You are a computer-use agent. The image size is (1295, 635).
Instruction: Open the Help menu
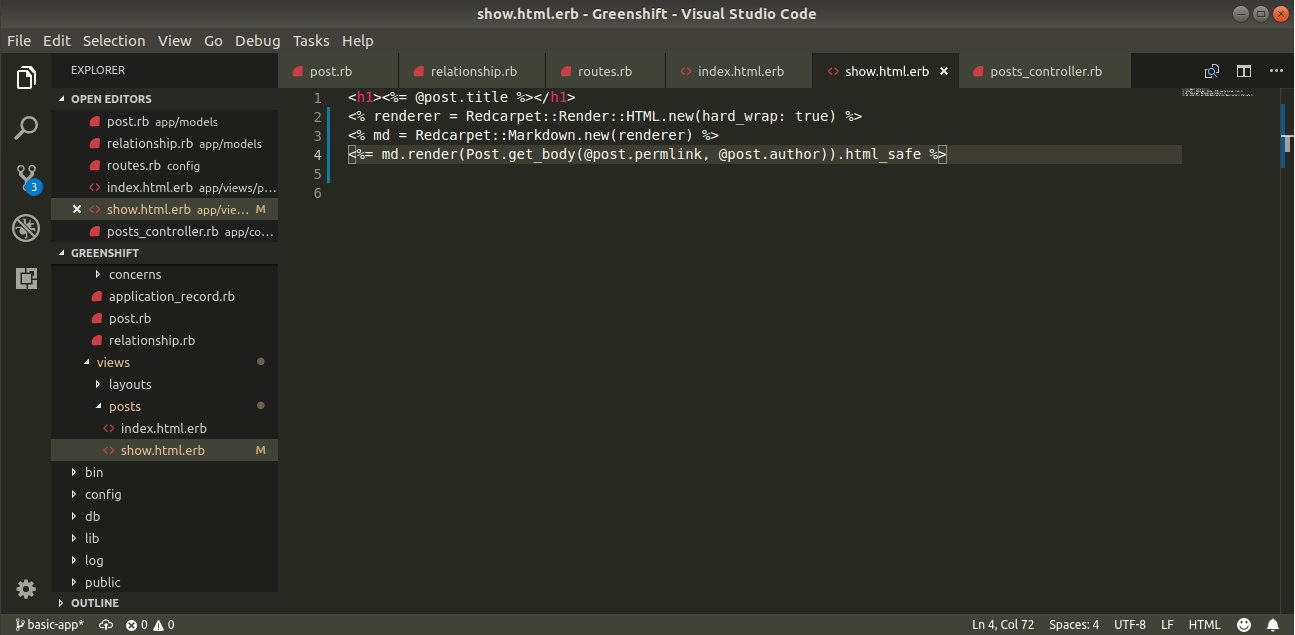click(358, 41)
